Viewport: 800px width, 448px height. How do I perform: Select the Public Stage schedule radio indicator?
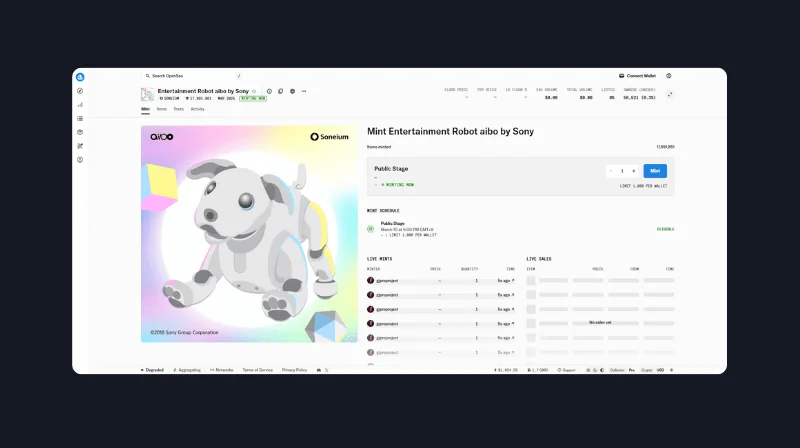tap(370, 229)
